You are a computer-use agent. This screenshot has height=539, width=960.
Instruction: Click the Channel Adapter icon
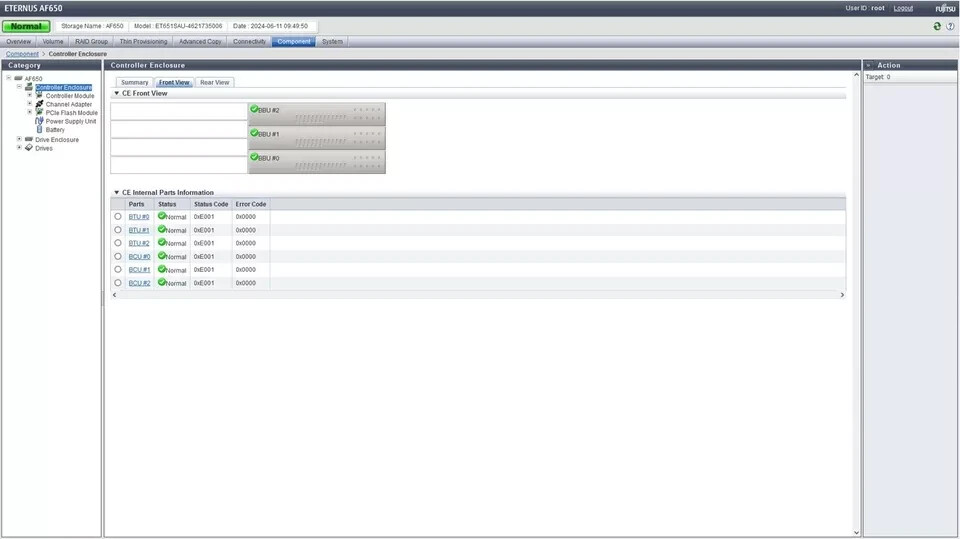click(x=39, y=104)
